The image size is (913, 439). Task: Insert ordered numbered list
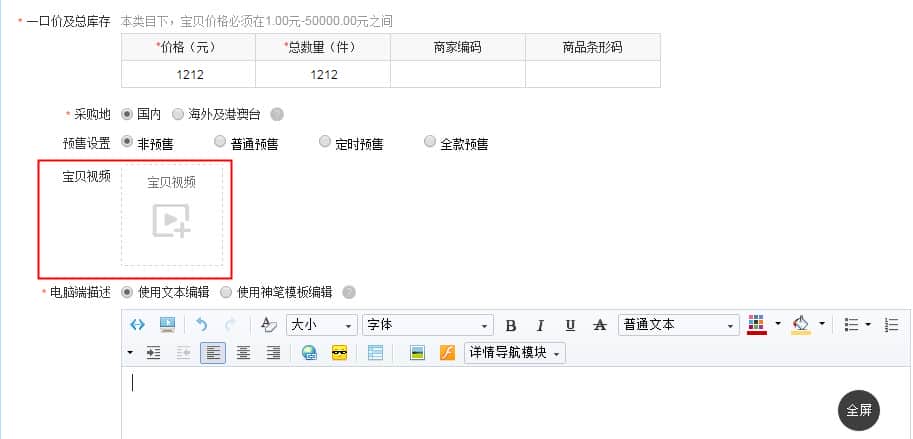pyautogui.click(x=891, y=325)
